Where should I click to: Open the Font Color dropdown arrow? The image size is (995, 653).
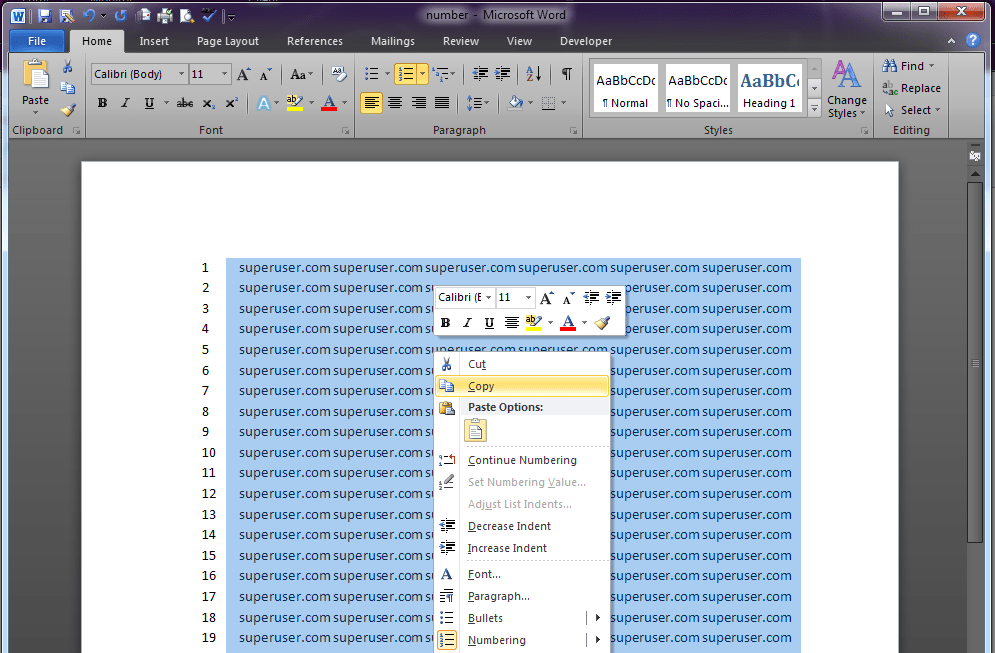coord(343,103)
